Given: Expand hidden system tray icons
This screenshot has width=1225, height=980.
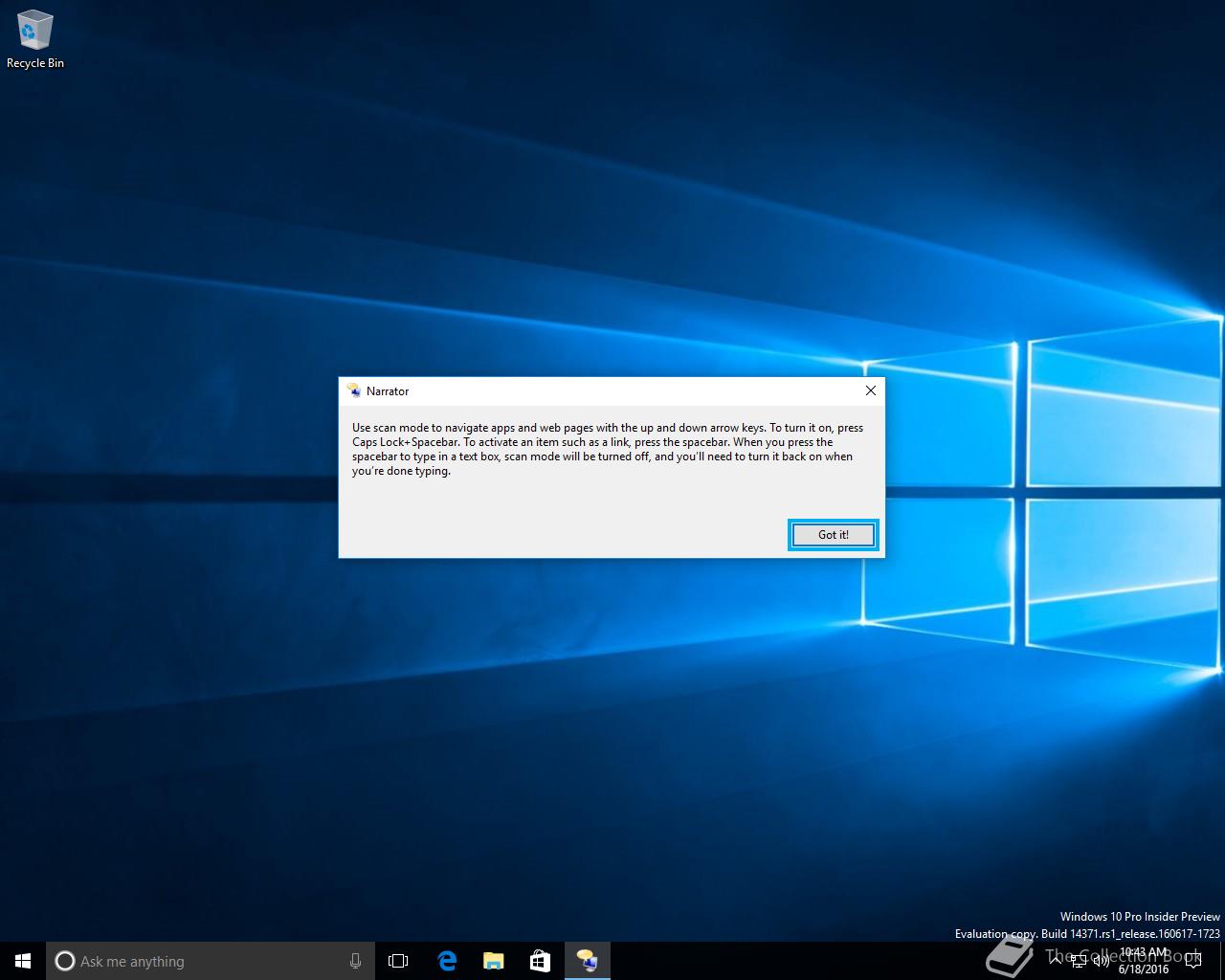Looking at the screenshot, I should [x=1055, y=961].
